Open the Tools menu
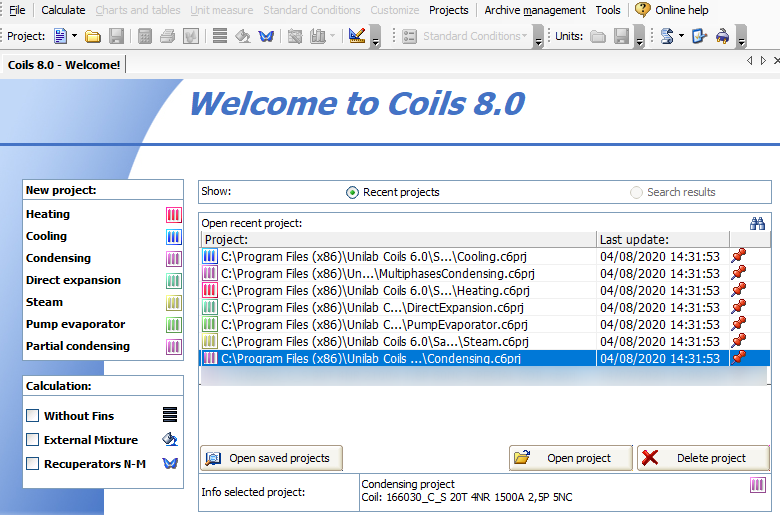The height and width of the screenshot is (515, 780). pos(608,10)
